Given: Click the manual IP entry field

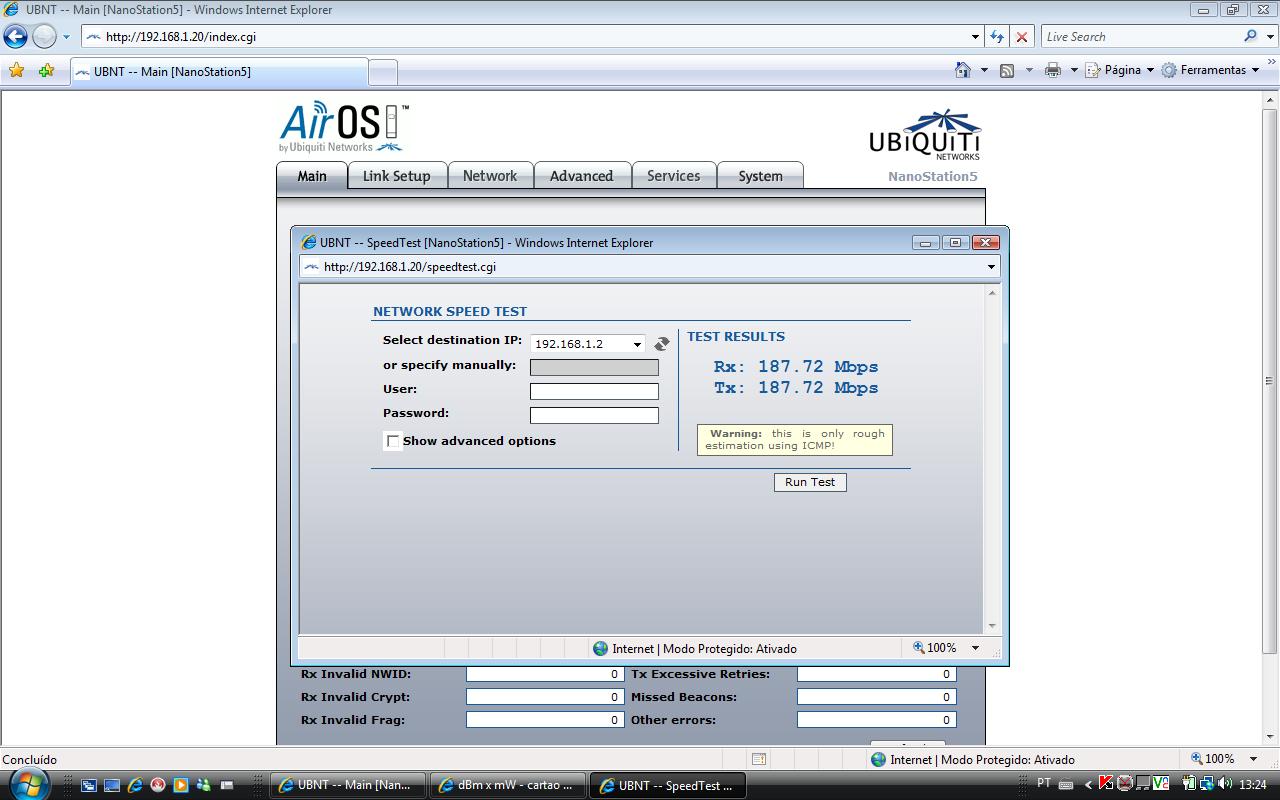Looking at the screenshot, I should [x=594, y=367].
